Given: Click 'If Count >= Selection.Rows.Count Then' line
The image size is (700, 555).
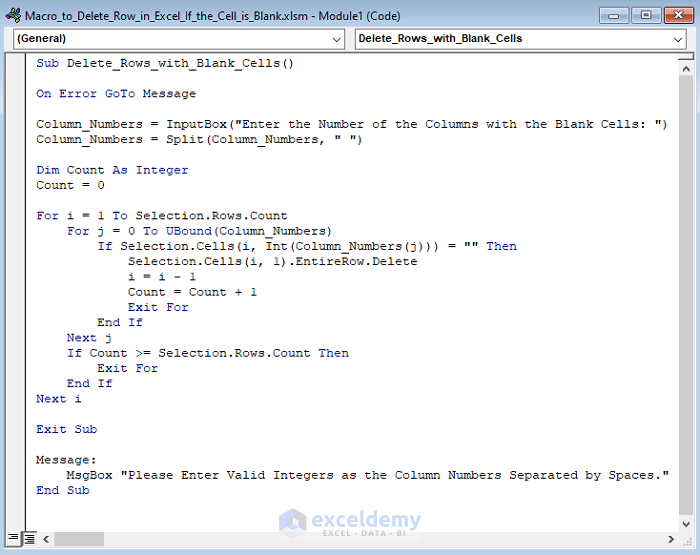Looking at the screenshot, I should [x=208, y=353].
